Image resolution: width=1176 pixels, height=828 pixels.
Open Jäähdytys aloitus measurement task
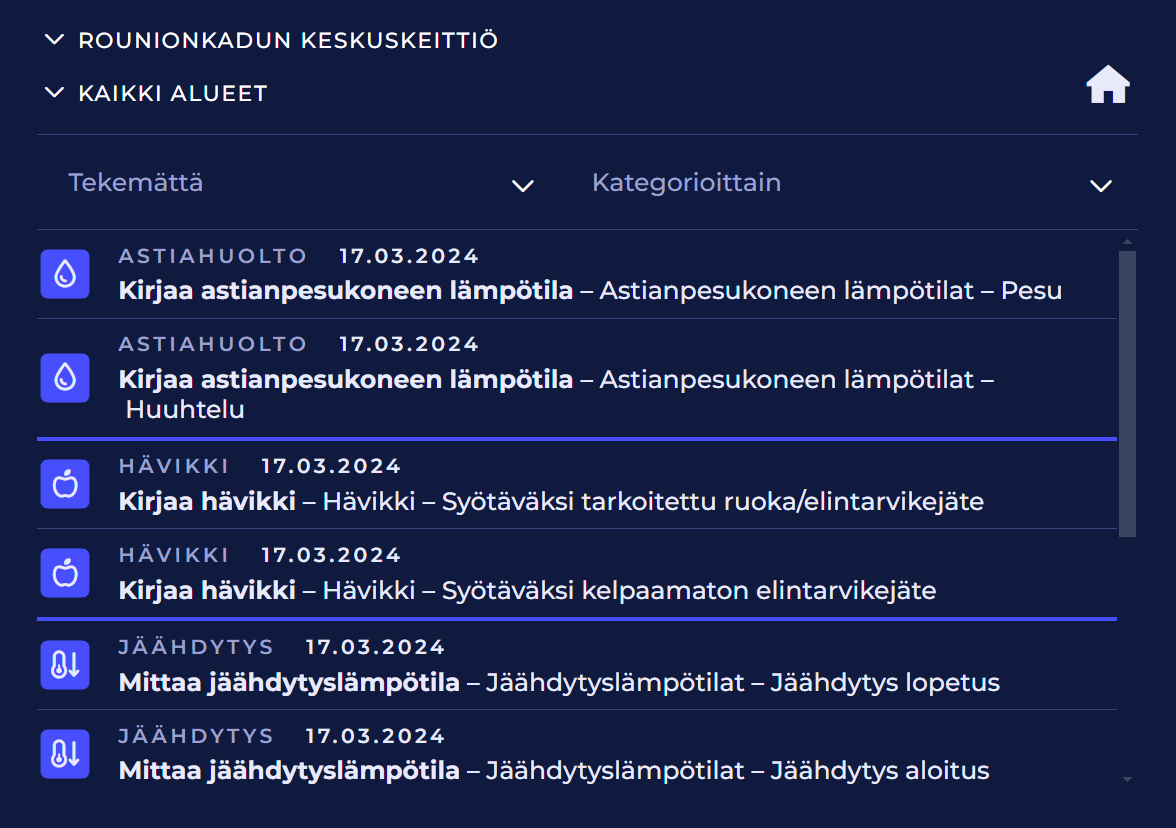[554, 771]
